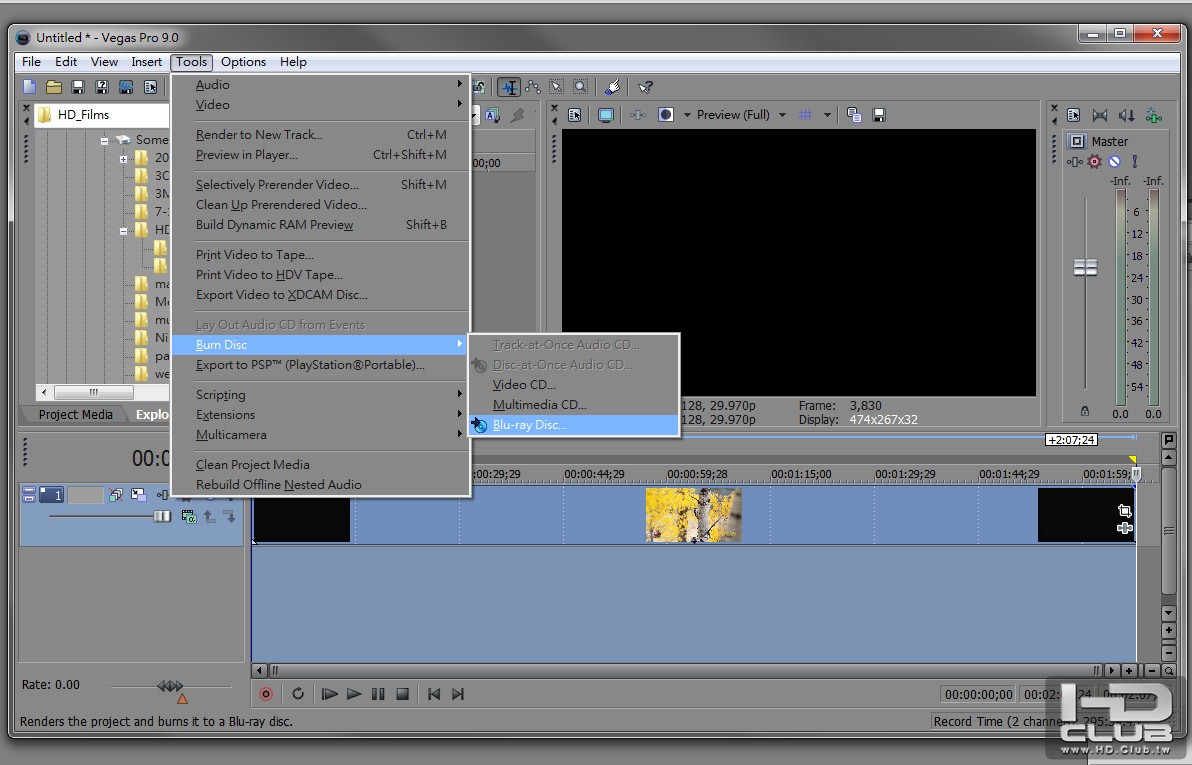Screen dimensions: 1192x765
Task: Click the Master volume fader handle
Action: tap(1085, 267)
